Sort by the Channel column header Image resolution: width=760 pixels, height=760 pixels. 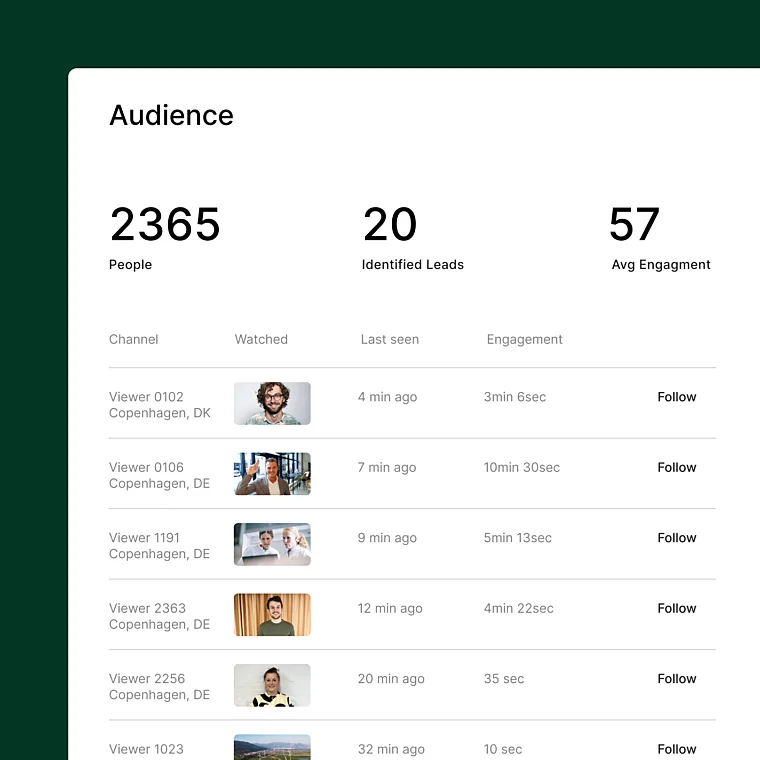coord(133,339)
